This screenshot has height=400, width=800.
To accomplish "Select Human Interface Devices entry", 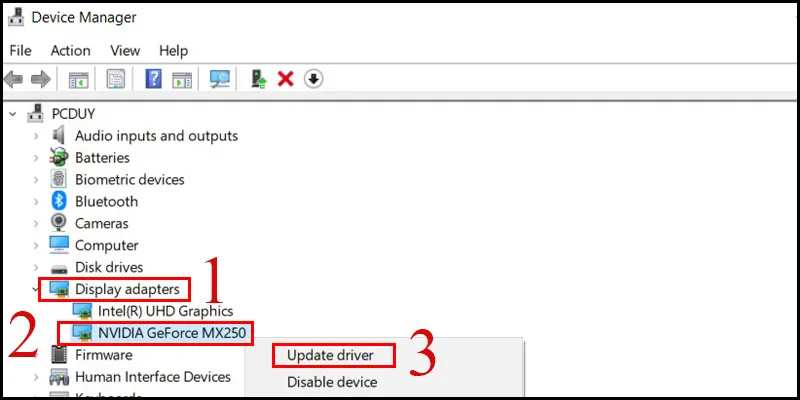I will (x=152, y=377).
